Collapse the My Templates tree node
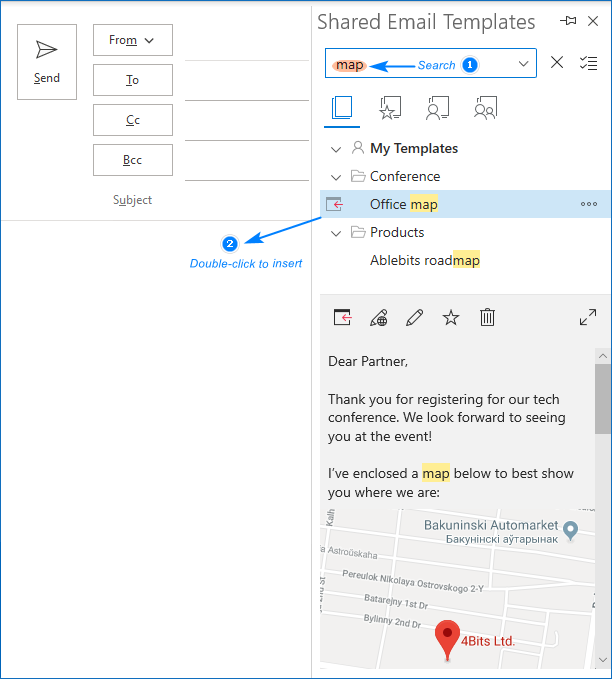The height and width of the screenshot is (679, 612). 336,148
